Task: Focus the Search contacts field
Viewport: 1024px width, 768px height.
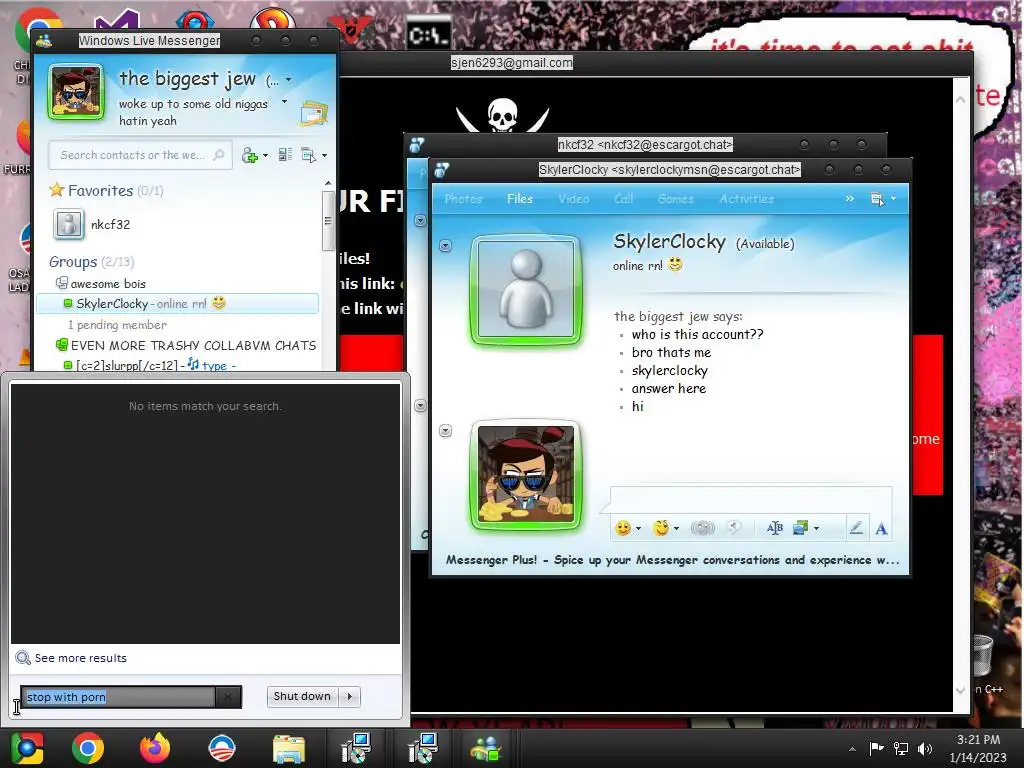Action: point(140,155)
